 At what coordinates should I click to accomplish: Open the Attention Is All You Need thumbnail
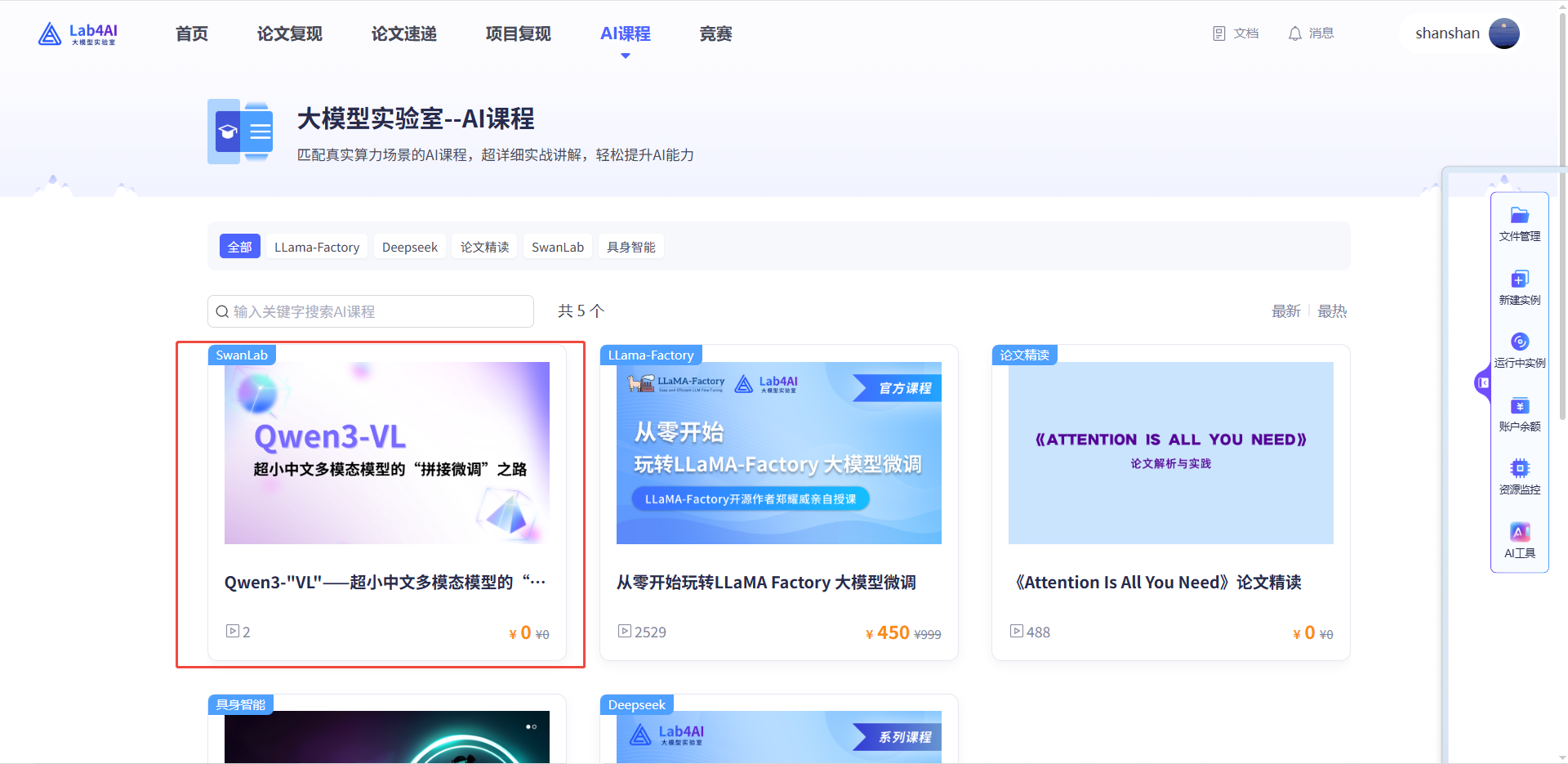[1171, 453]
